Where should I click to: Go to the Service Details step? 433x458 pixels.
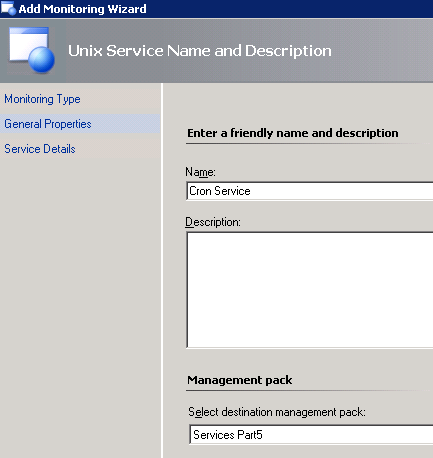pos(40,149)
